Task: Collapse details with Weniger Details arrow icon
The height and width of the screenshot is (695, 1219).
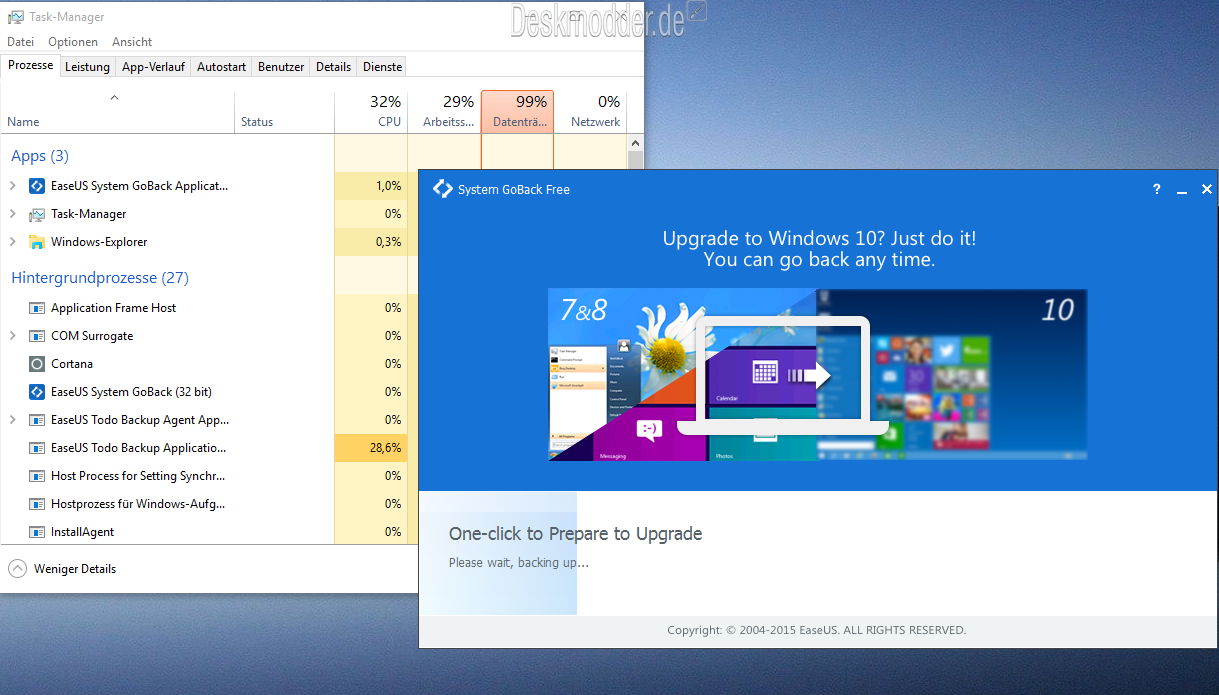Action: coord(18,569)
